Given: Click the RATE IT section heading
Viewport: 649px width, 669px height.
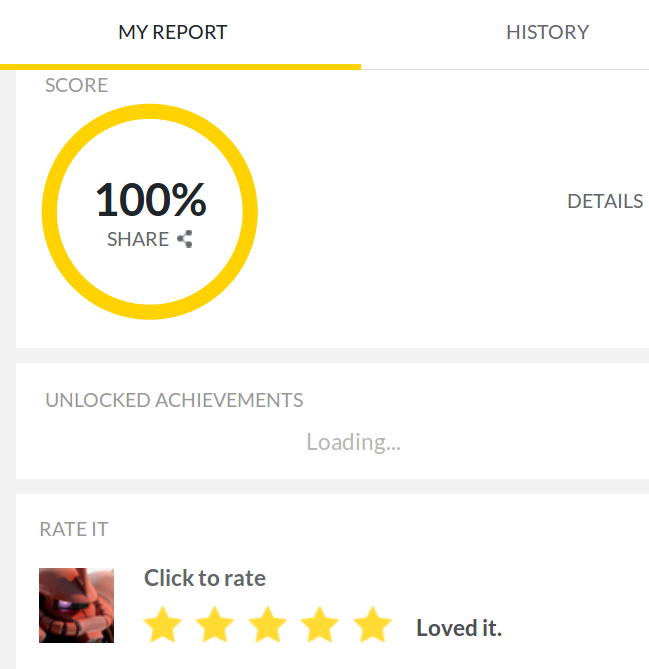Looking at the screenshot, I should coord(74,529).
